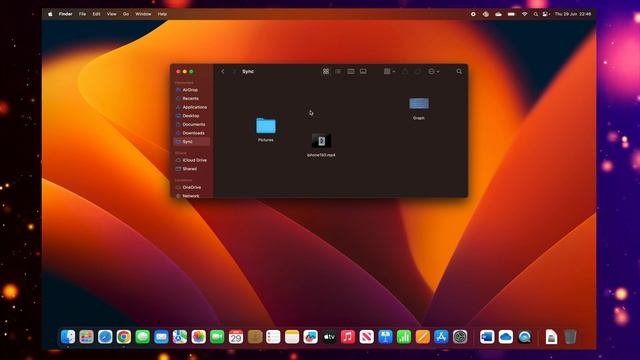
Task: Open FaceTime from the Dock
Action: tap(217, 337)
